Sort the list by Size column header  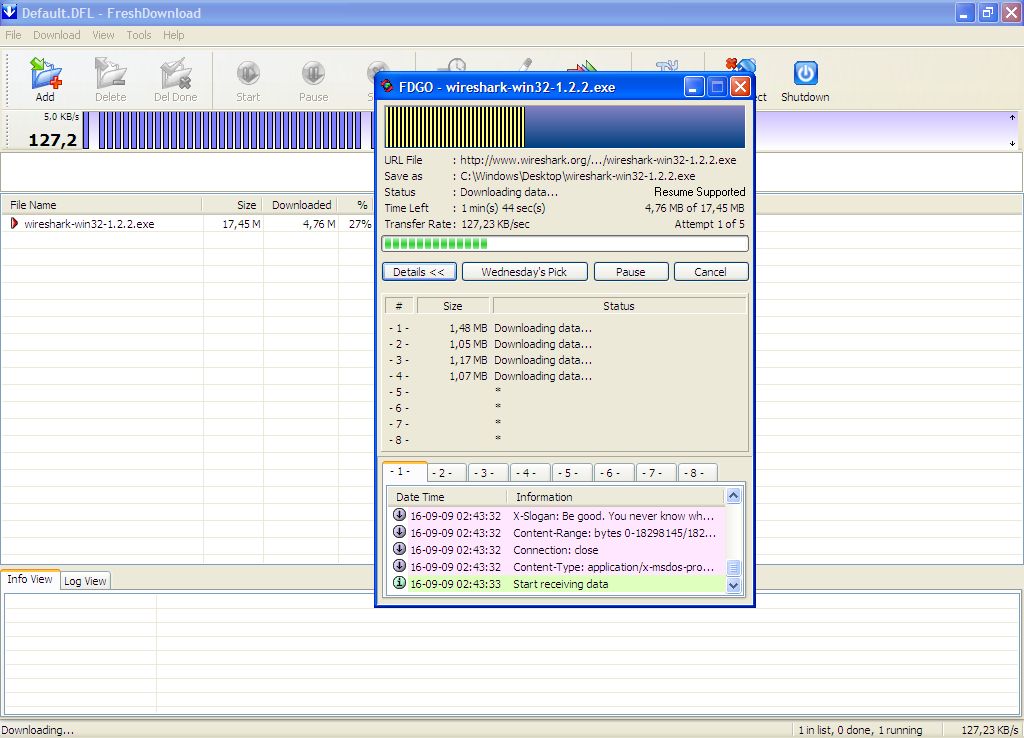pyautogui.click(x=232, y=205)
